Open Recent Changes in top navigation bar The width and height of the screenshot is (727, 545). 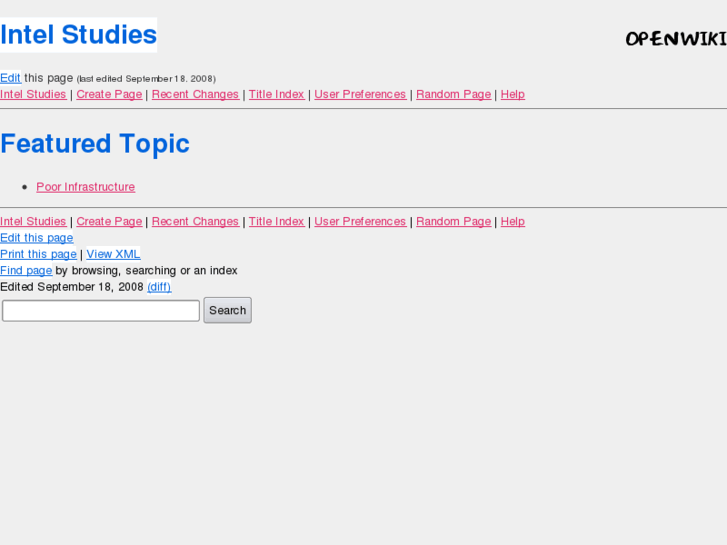click(195, 94)
